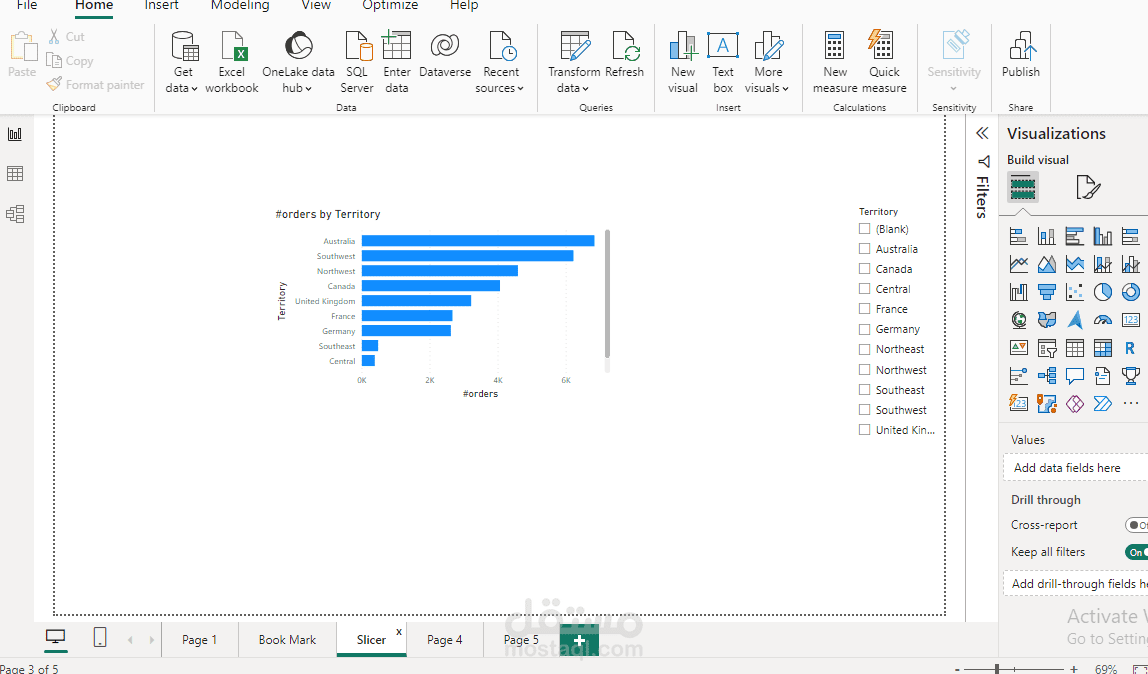1148x674 pixels.
Task: Select the KPI visual
Action: click(1018, 348)
